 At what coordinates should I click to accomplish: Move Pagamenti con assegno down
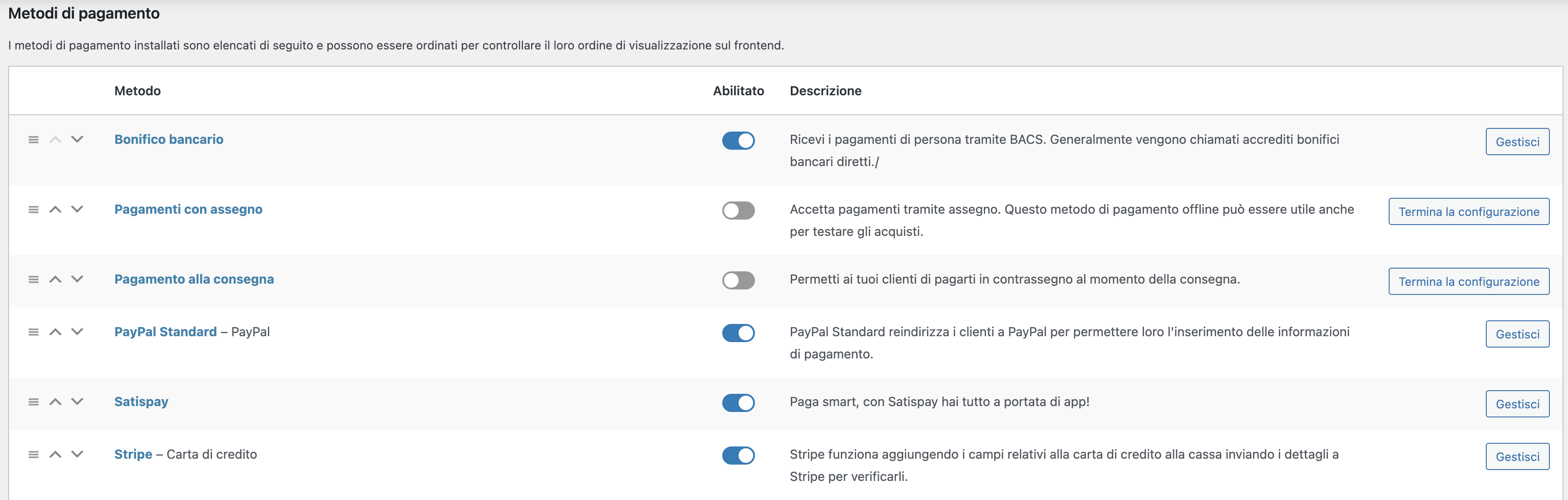77,209
